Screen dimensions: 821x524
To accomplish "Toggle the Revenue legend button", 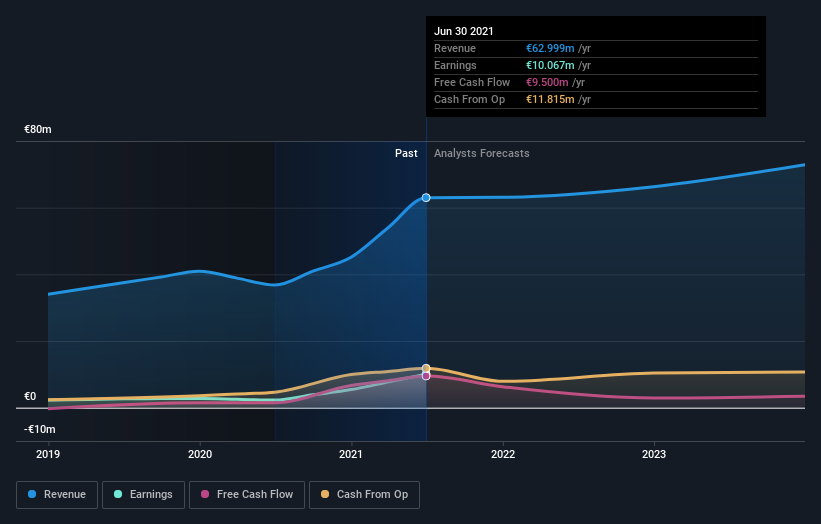I will (57, 495).
